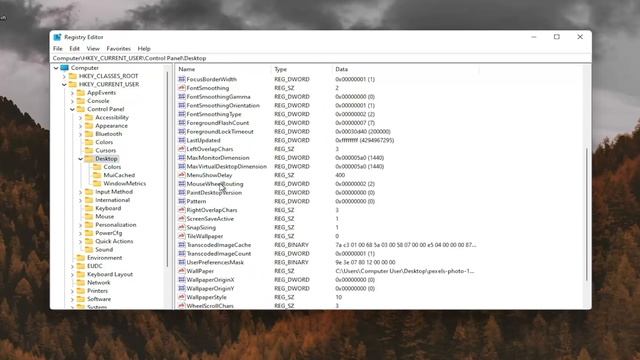Viewport: 640px width, 360px height.
Task: Click the binary icon beside UserPreferencesMask
Action: tap(182, 262)
